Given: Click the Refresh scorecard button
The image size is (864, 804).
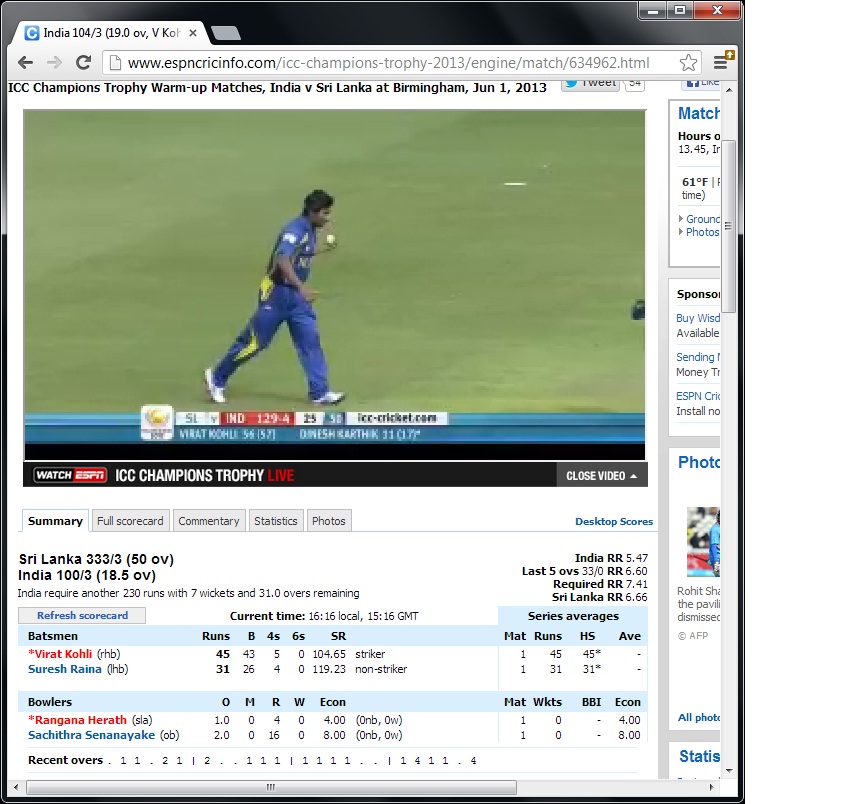Looking at the screenshot, I should coord(82,616).
